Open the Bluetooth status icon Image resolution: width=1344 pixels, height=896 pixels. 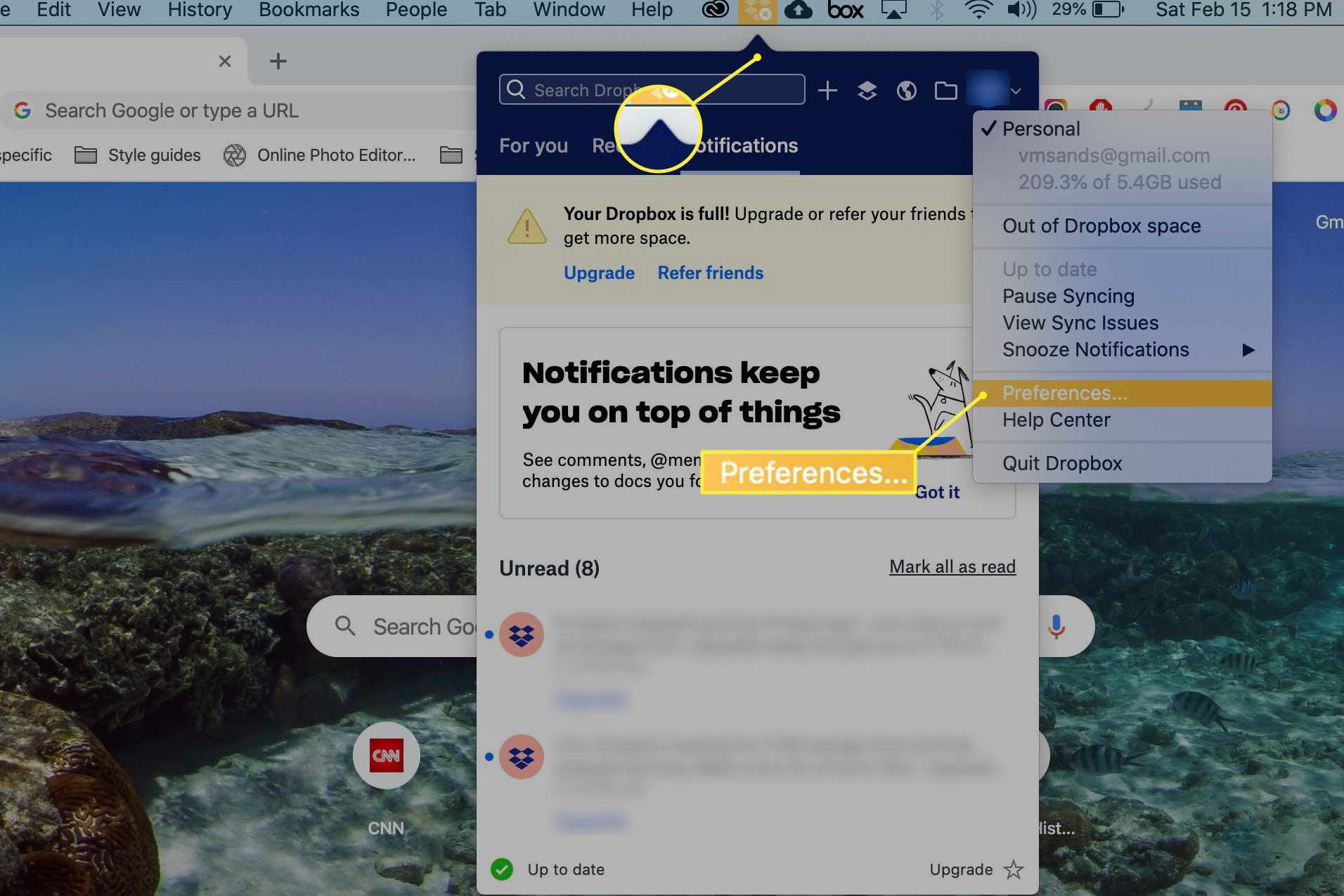pyautogui.click(x=936, y=10)
